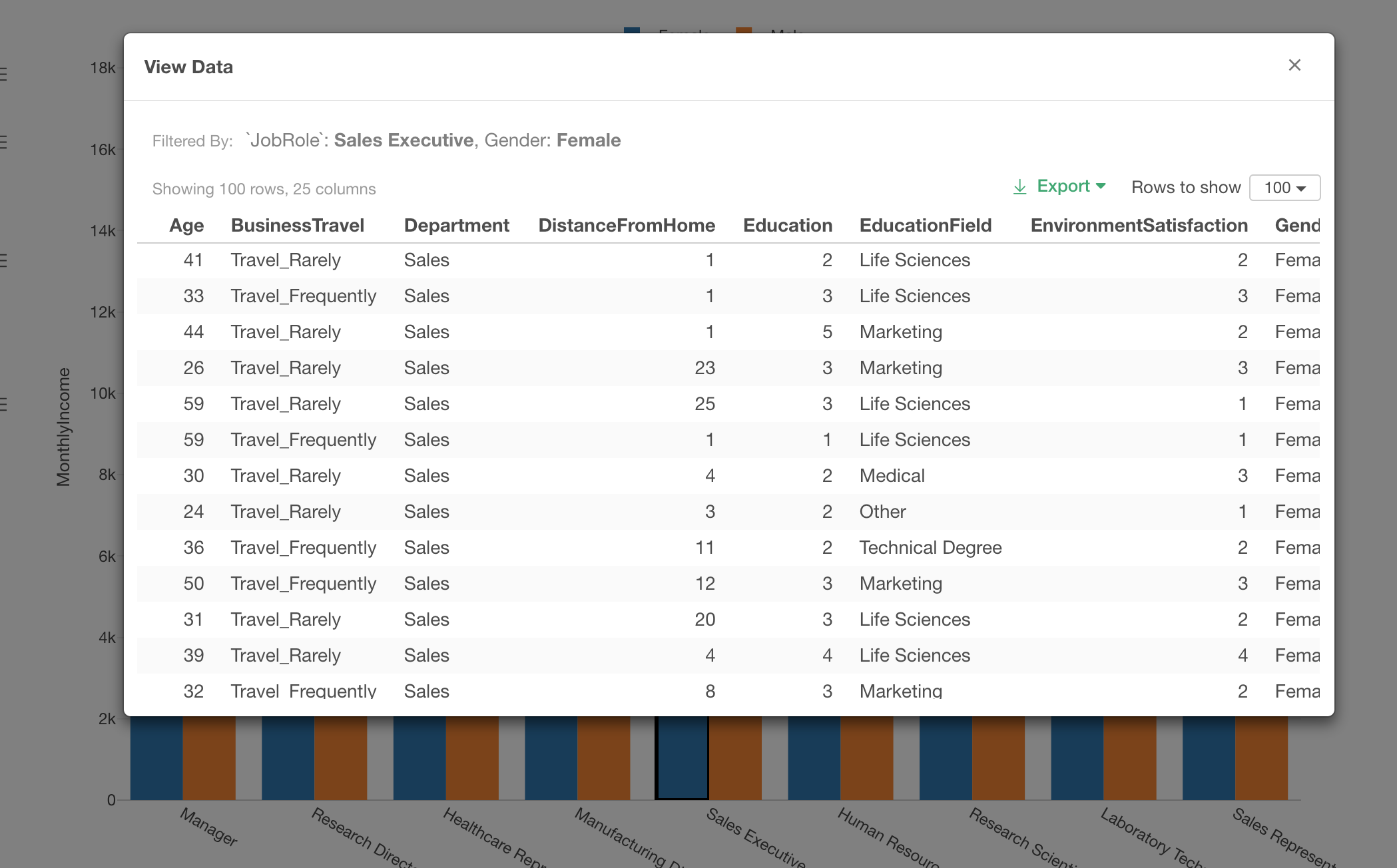Select the Other education field cell
Viewport: 1397px width, 868px height.
click(x=883, y=512)
